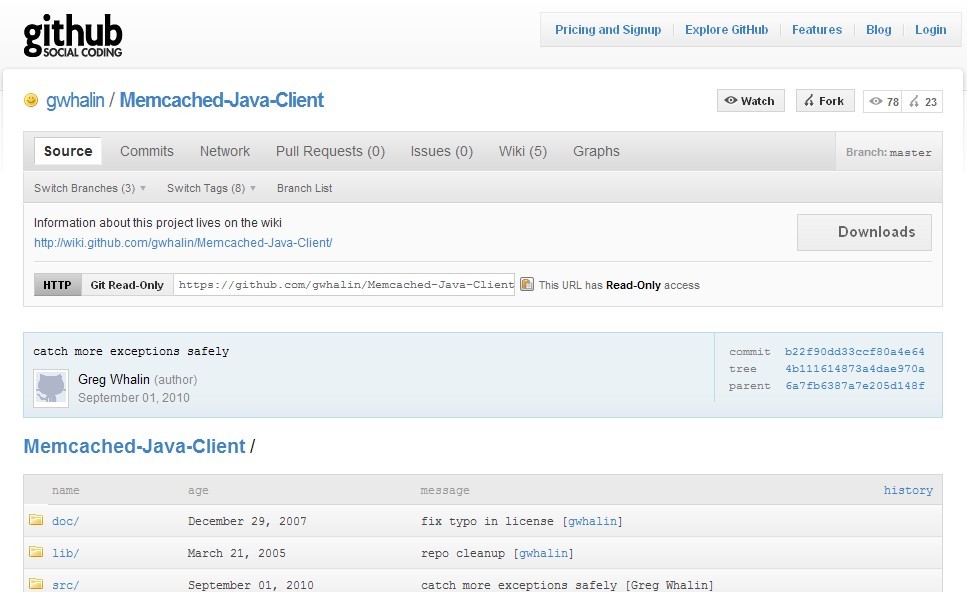The height and width of the screenshot is (592, 967).
Task: Click Greg Whalin's avatar image
Action: pos(51,388)
